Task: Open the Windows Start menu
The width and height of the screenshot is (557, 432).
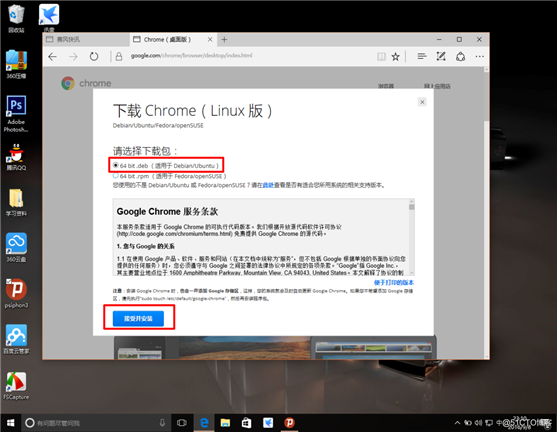Action: (10, 423)
